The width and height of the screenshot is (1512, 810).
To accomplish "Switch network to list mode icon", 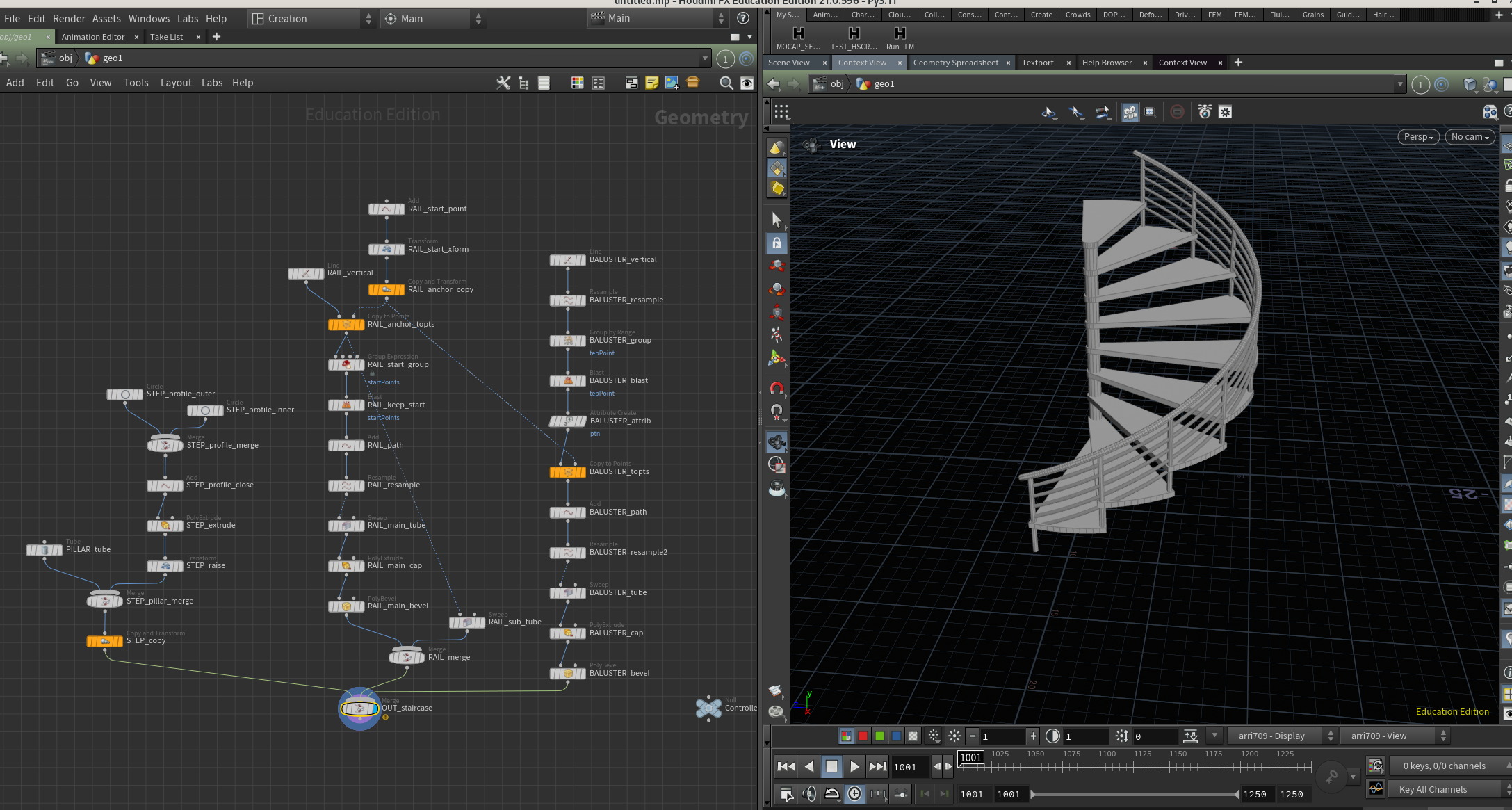I will [x=544, y=83].
